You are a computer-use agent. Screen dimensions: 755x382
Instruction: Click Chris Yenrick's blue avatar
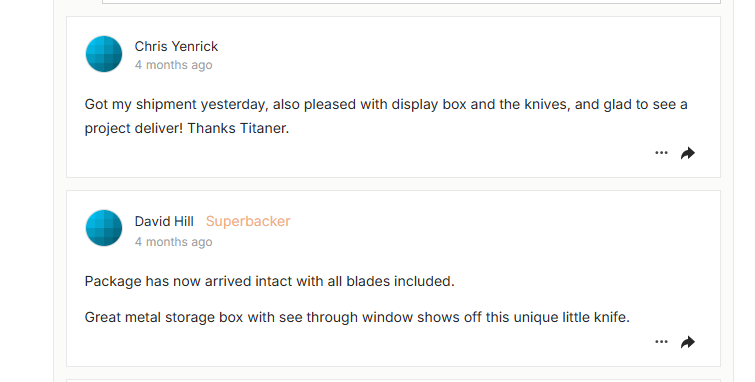[104, 54]
